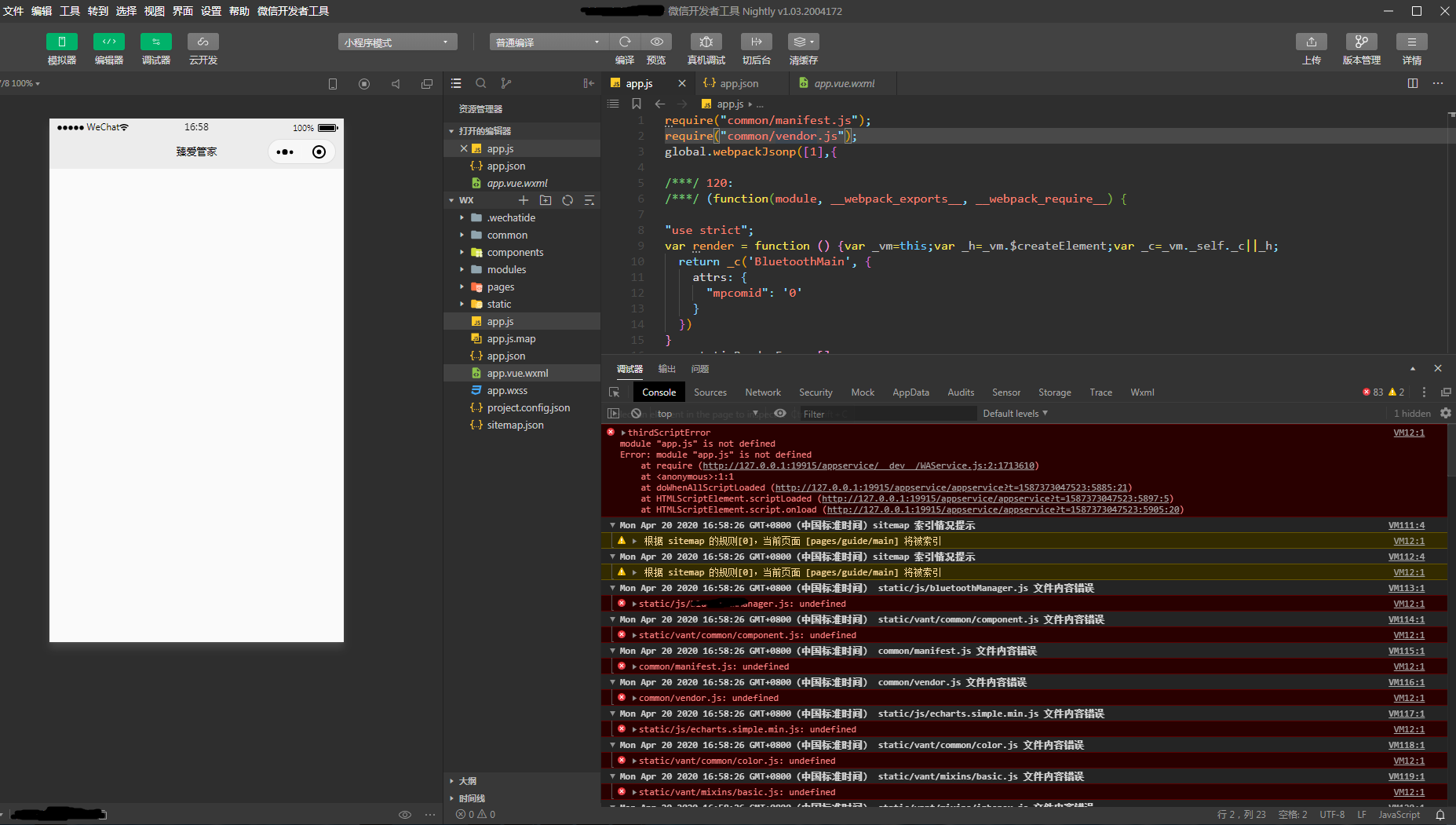The height and width of the screenshot is (825, 1456).
Task: Toggle the editor panel button
Action: click(109, 42)
